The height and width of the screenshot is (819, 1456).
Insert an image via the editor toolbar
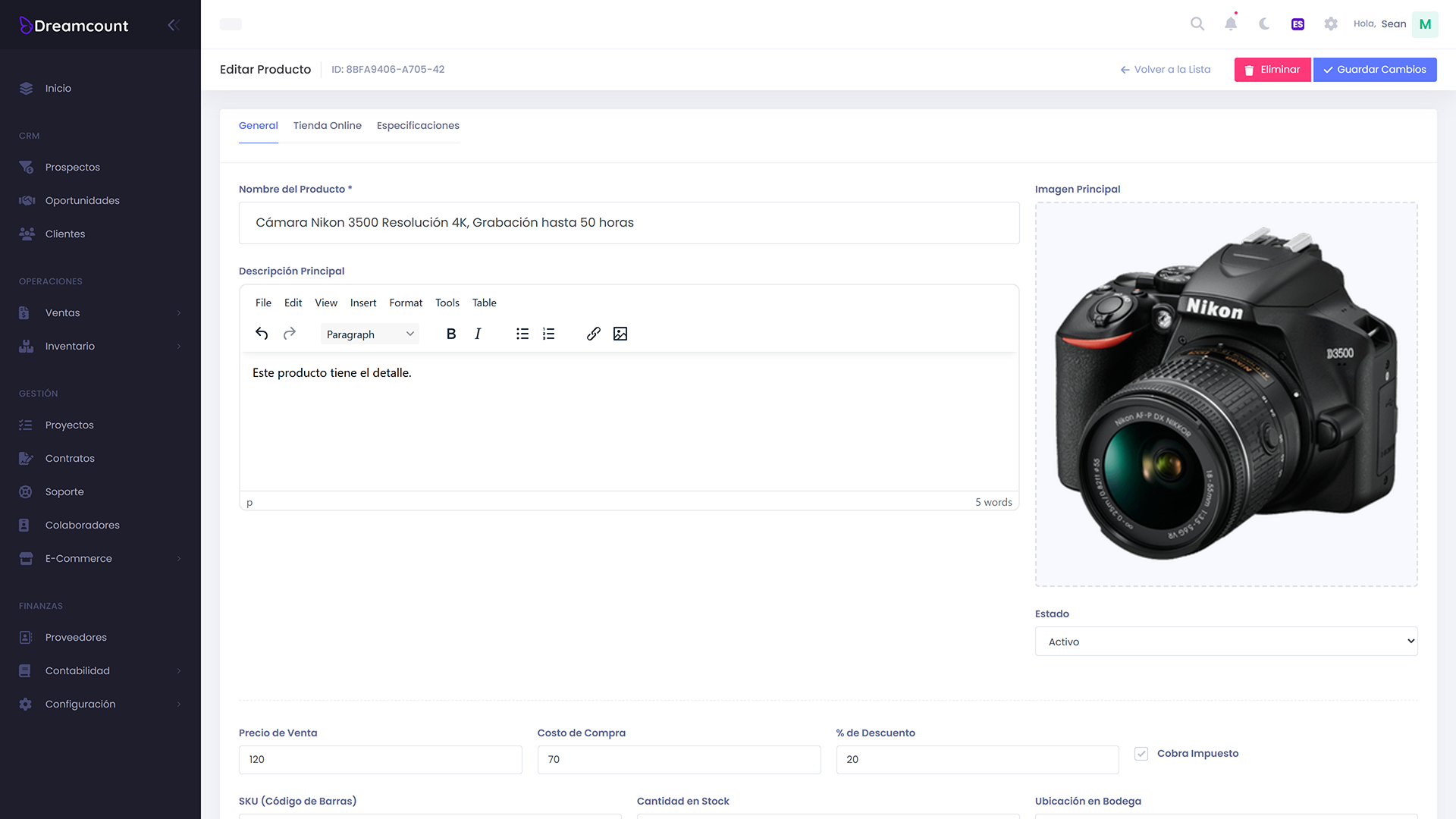(x=620, y=334)
